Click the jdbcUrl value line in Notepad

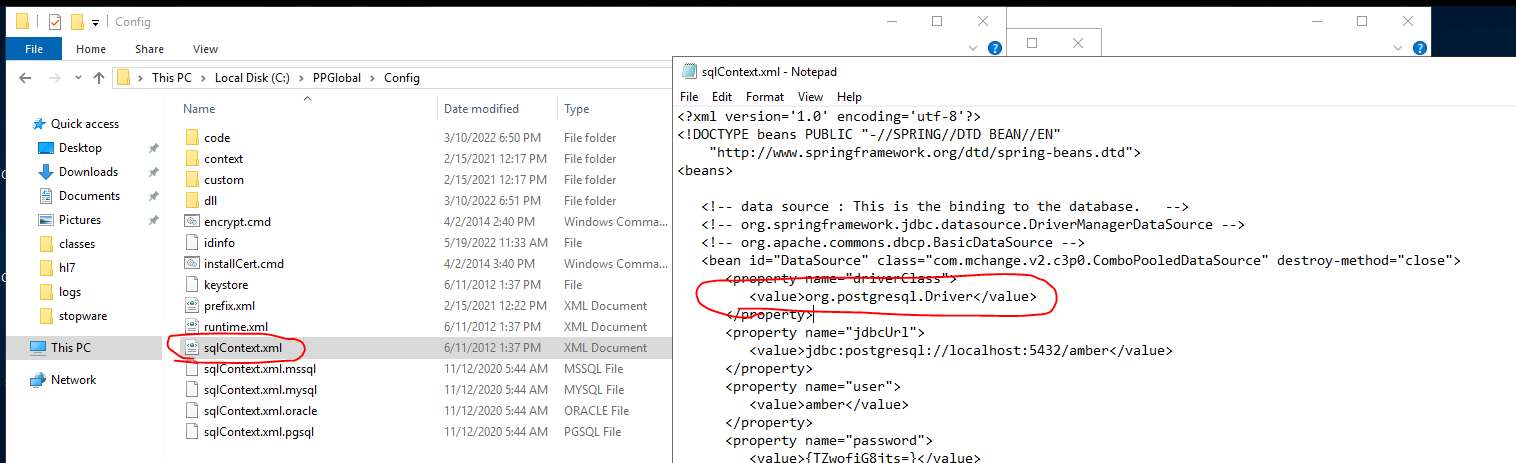click(x=961, y=351)
